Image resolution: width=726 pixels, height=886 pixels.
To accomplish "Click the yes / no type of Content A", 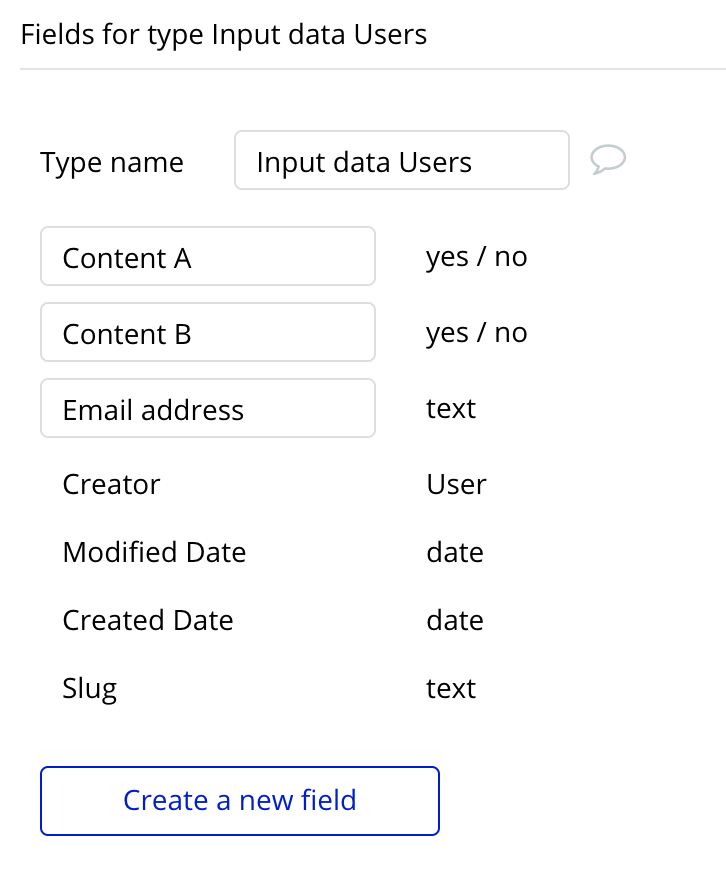I will tap(477, 257).
